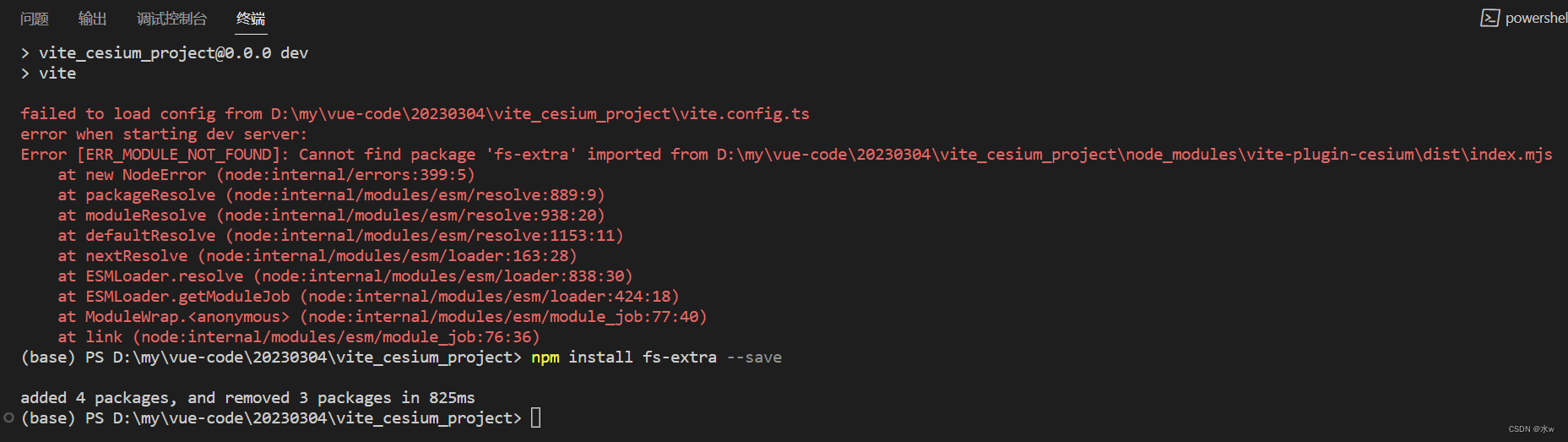Click the command decoration circle beside the last prompt
1568x442 pixels.
[8, 417]
